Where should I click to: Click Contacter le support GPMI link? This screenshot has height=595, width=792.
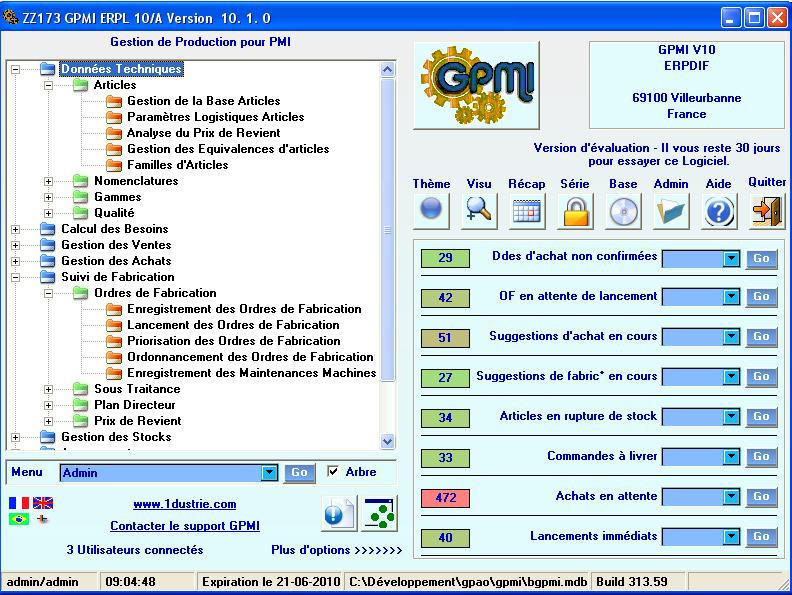tap(185, 526)
